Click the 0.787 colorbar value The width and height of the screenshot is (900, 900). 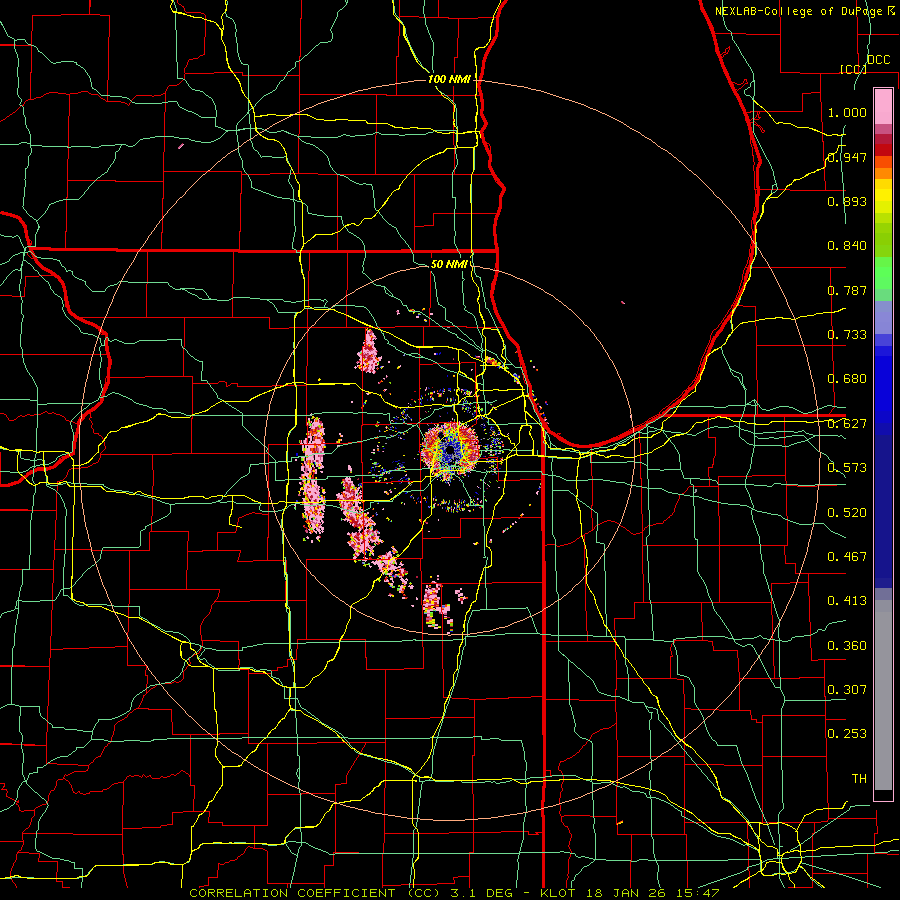tap(847, 290)
